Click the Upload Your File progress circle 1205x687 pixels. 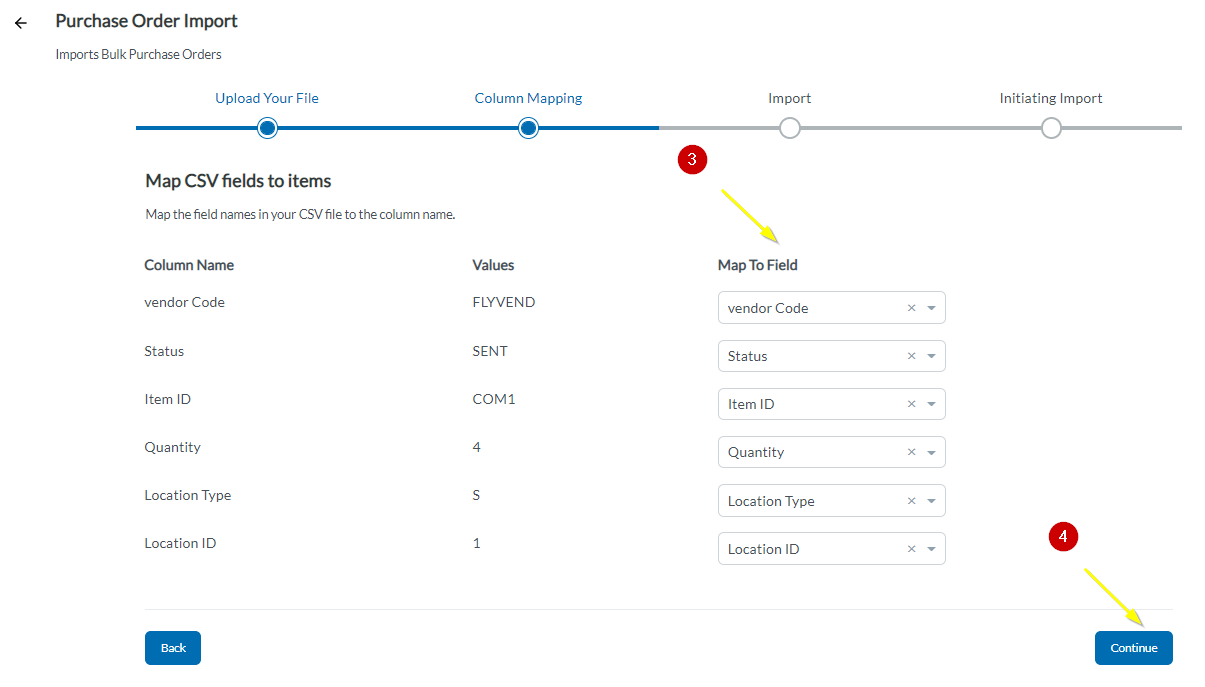266,128
